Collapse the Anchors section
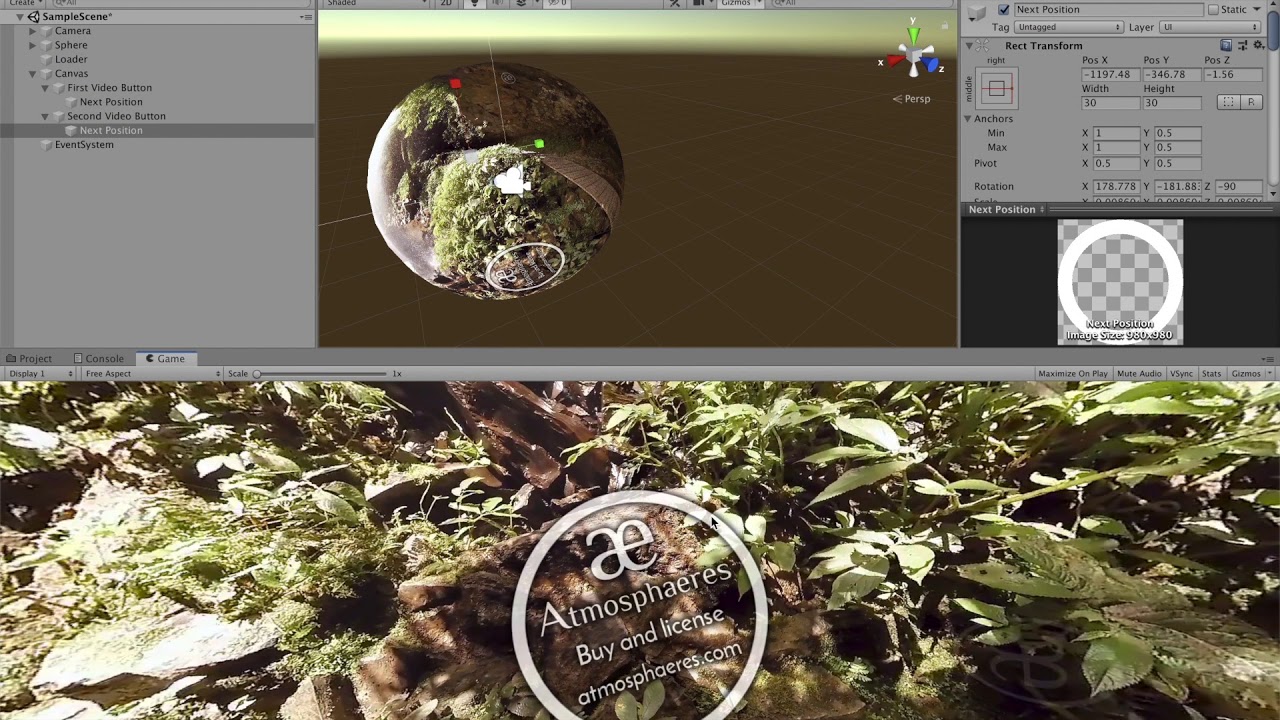The image size is (1280, 720). pyautogui.click(x=968, y=119)
